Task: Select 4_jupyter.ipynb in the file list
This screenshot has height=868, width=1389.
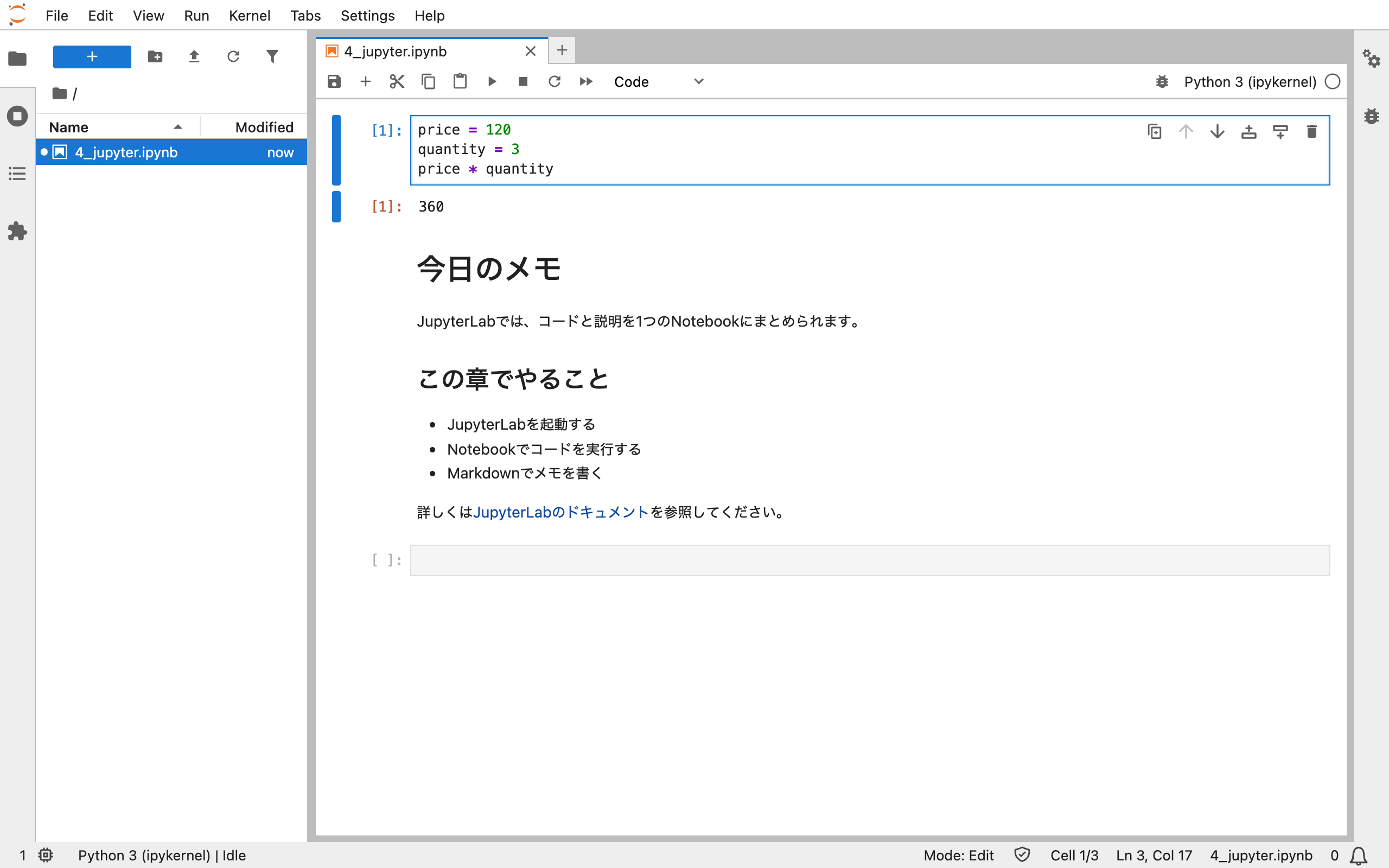Action: click(171, 152)
